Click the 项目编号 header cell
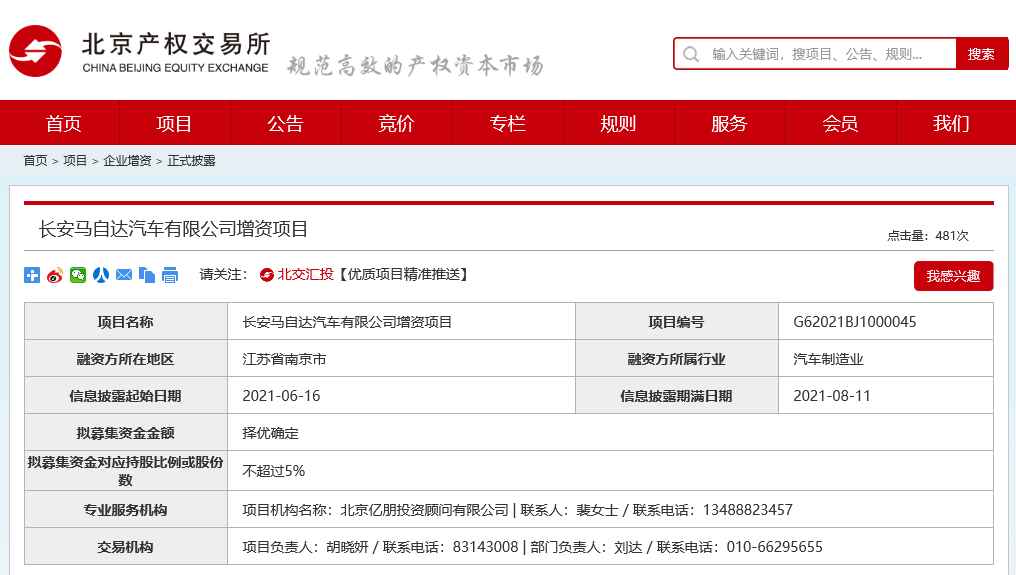The width and height of the screenshot is (1016, 575). point(676,322)
